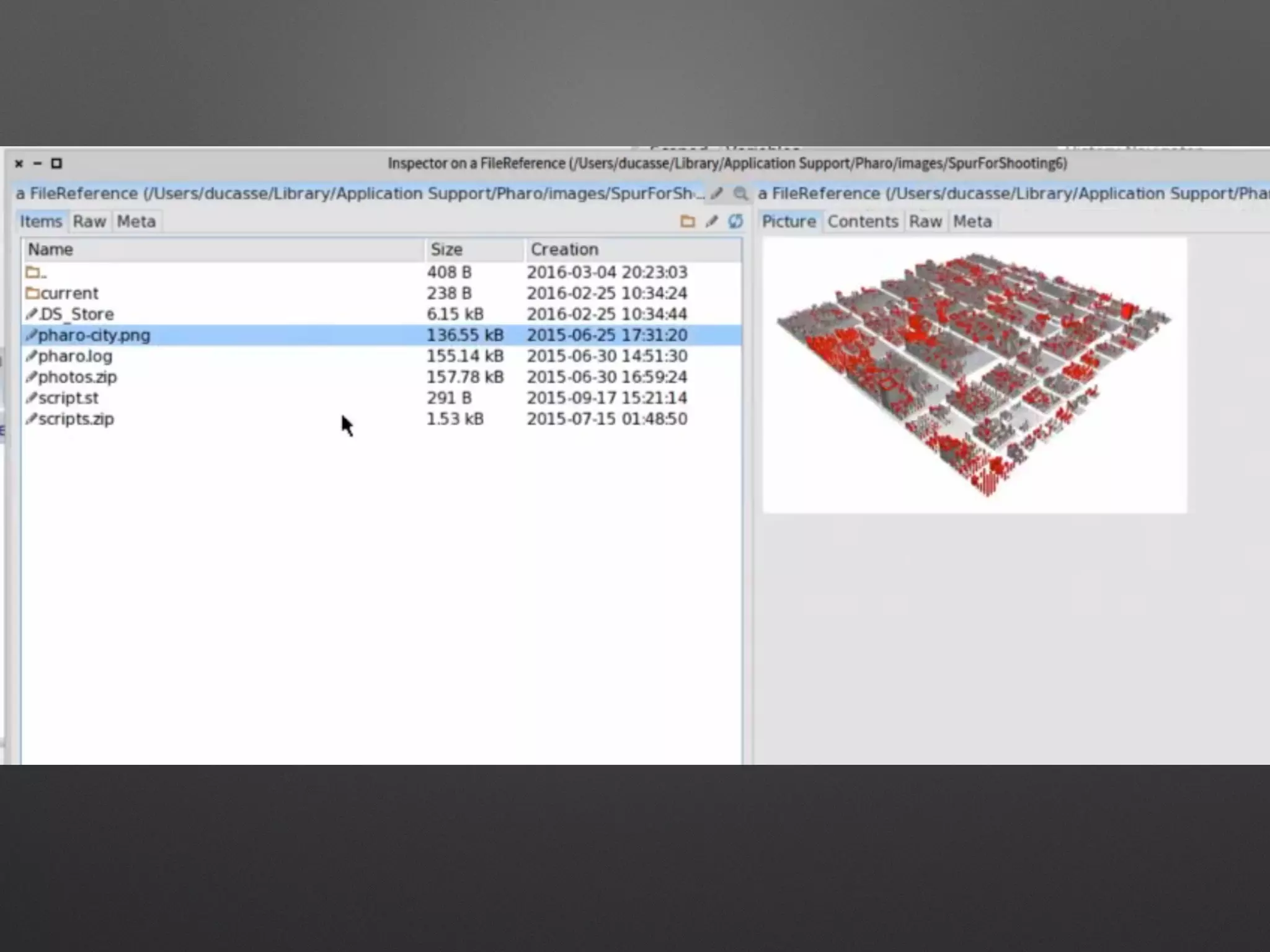Click the file icon beside scripts.zip
This screenshot has height=952, width=1270.
pos(31,418)
